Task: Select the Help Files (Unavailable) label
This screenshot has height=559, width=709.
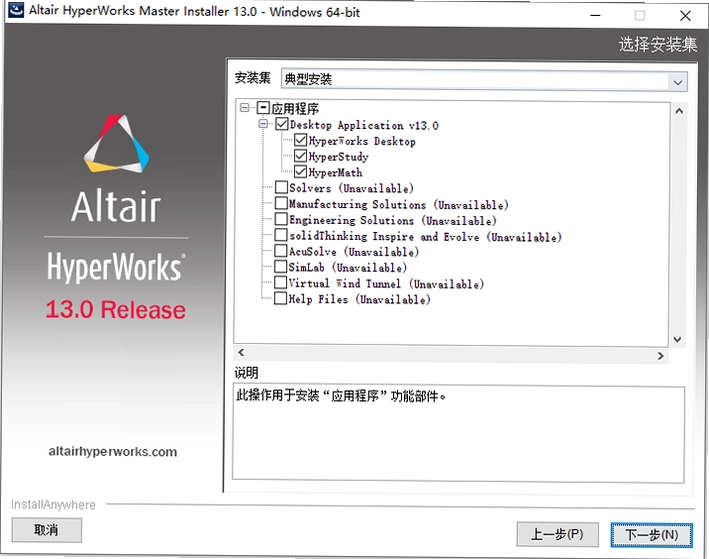Action: click(x=359, y=299)
